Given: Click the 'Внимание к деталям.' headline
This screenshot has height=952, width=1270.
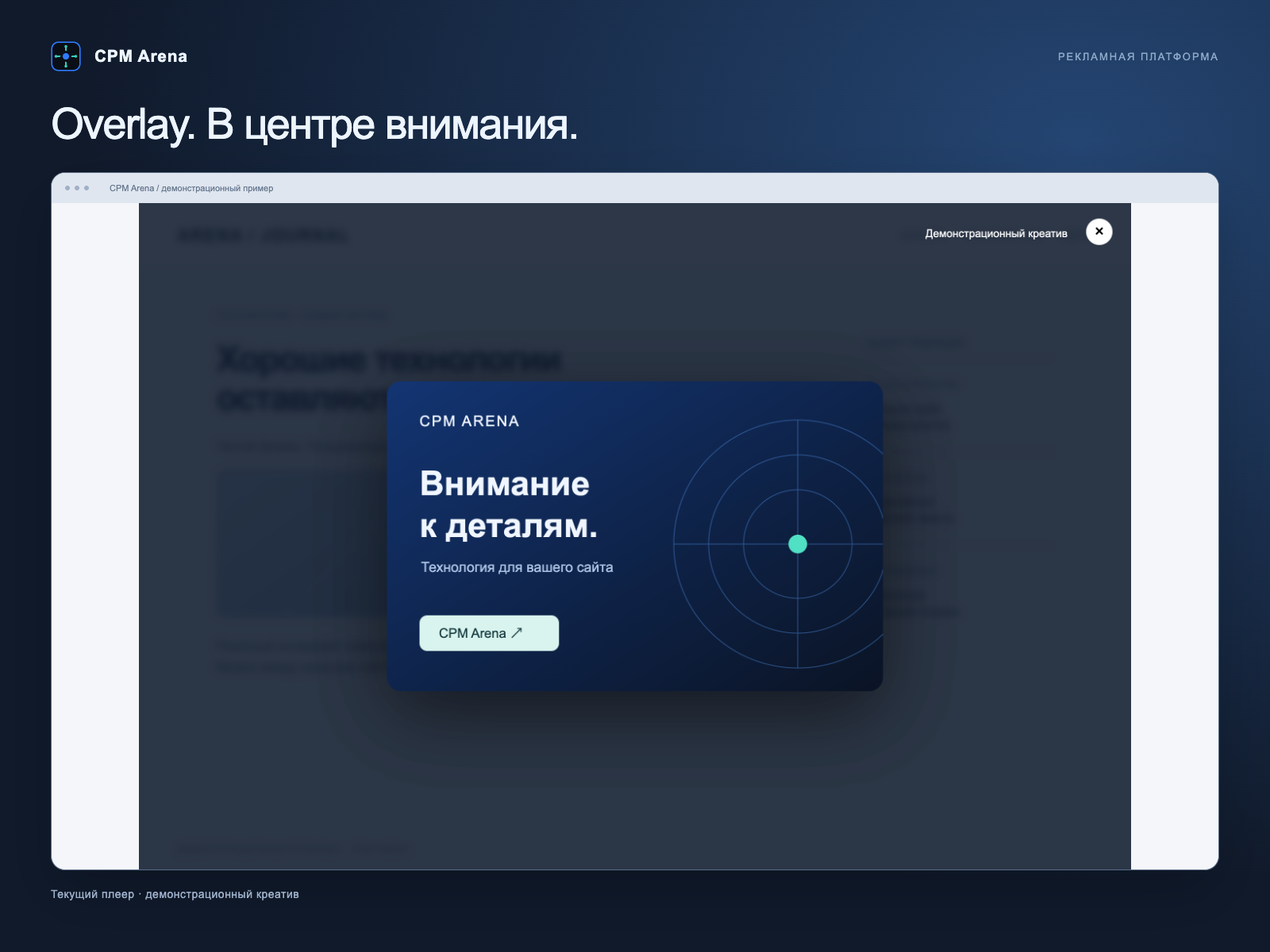Looking at the screenshot, I should [x=509, y=505].
